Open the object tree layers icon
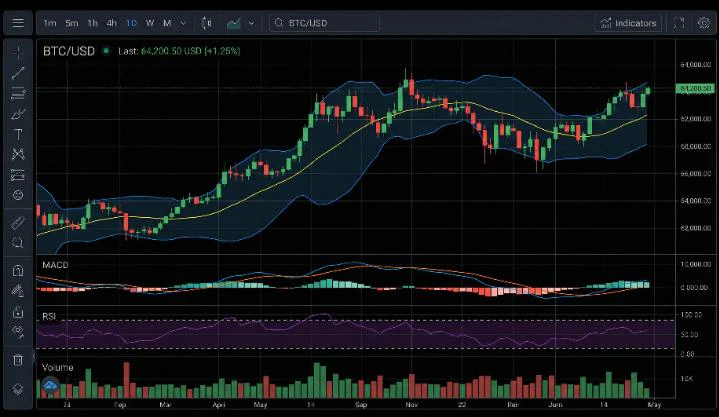This screenshot has height=417, width=719. [x=18, y=389]
